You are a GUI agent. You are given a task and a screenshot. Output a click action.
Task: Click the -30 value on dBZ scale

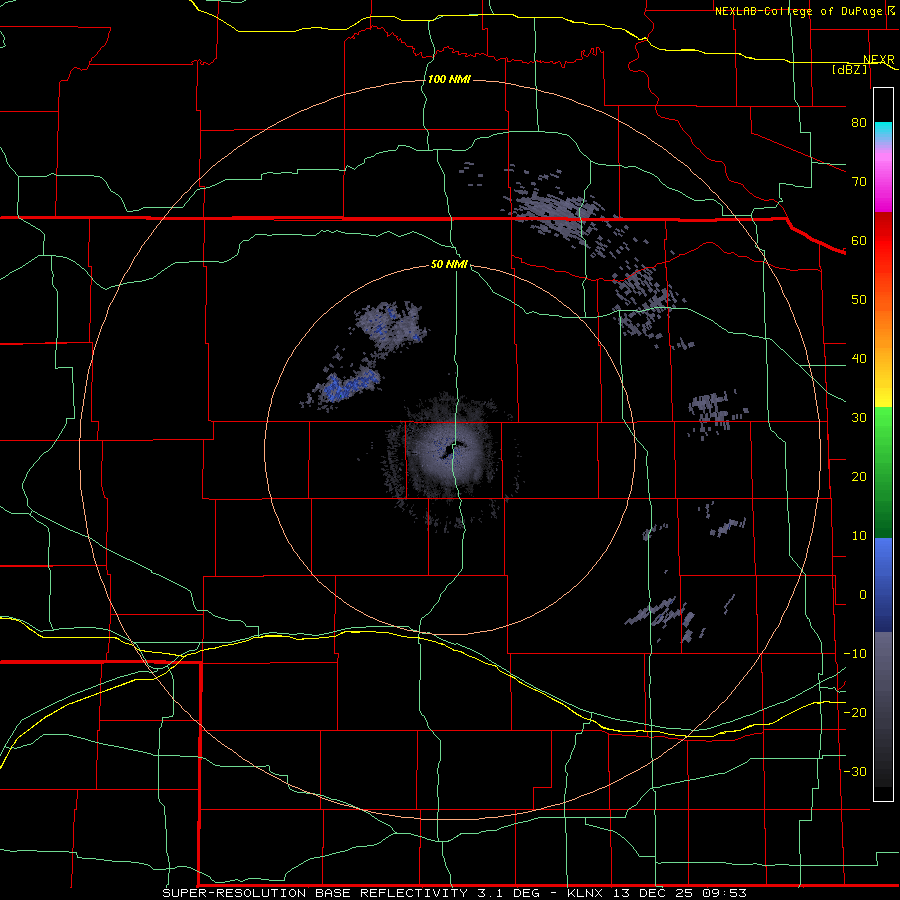tap(855, 772)
